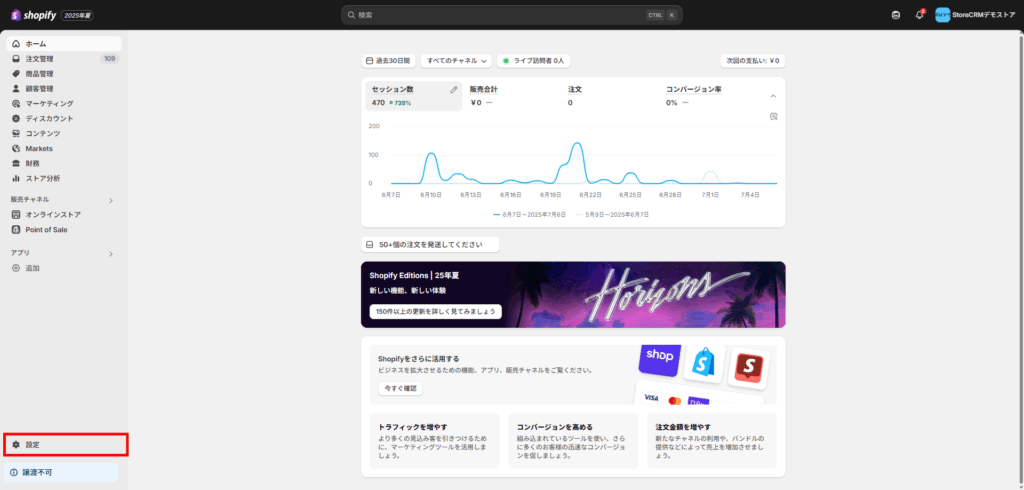Edit the セッション数 metric with the pencil icon

click(454, 90)
